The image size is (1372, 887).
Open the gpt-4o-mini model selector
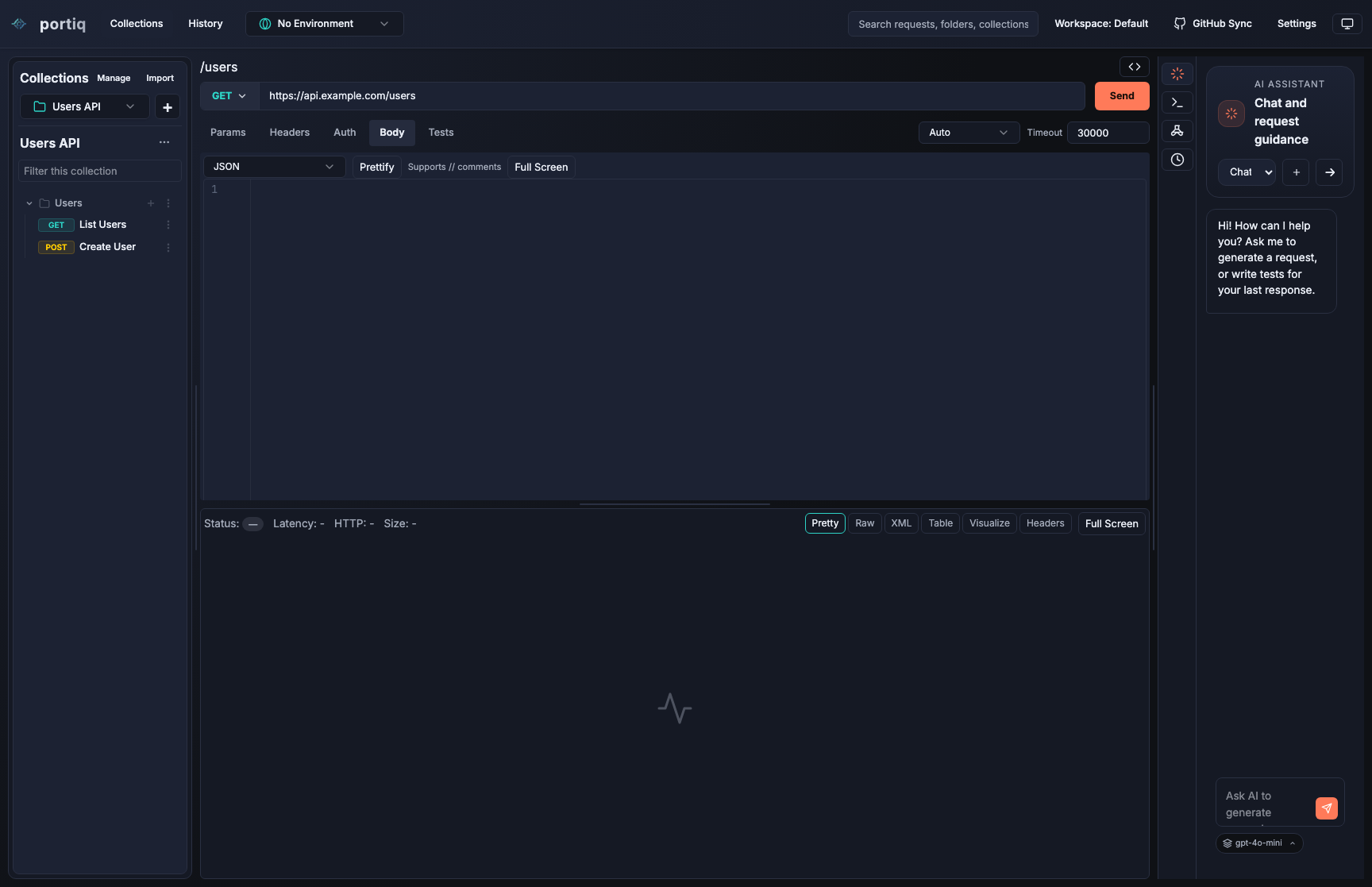pos(1259,843)
